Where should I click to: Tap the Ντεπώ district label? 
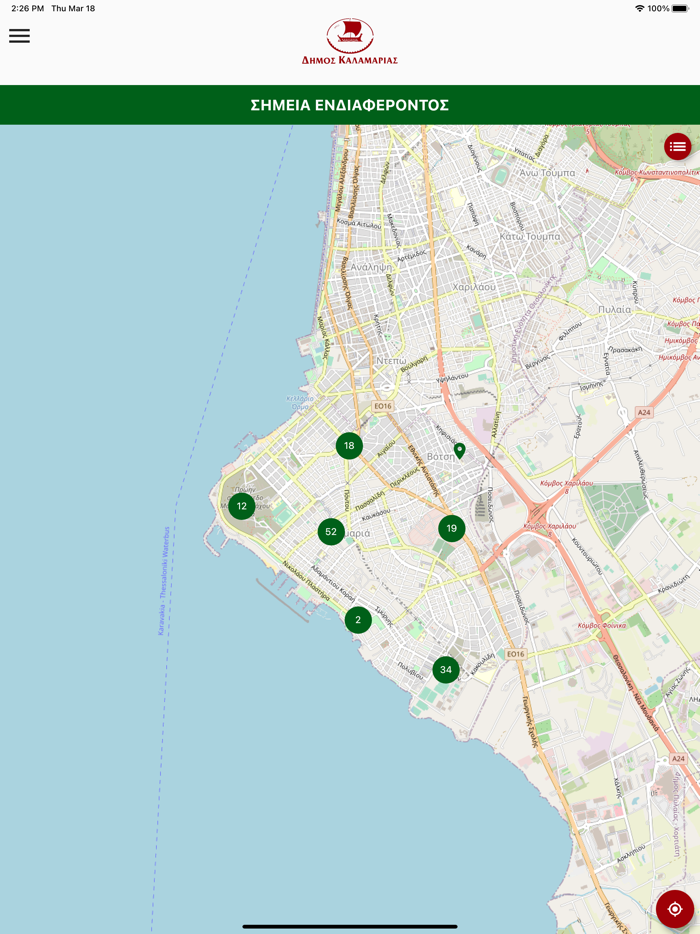tap(391, 361)
